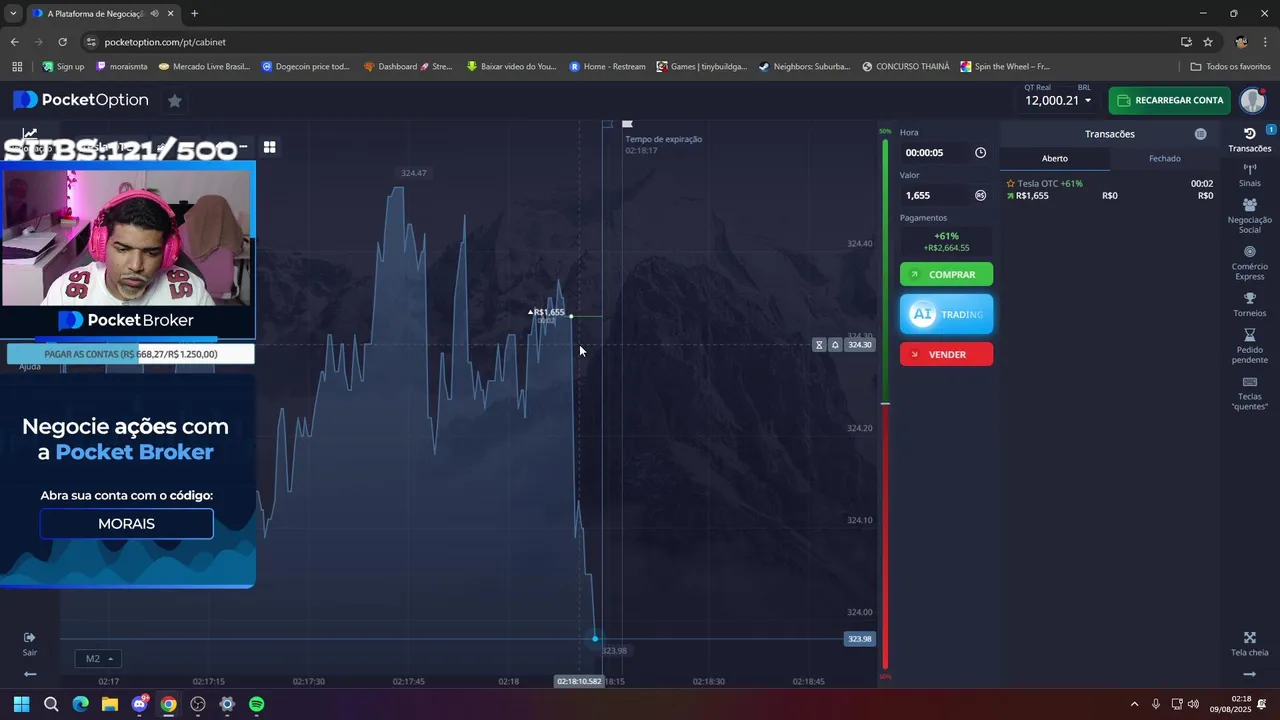Click the COMPRAR buy button
The image size is (1280, 720).
946,274
